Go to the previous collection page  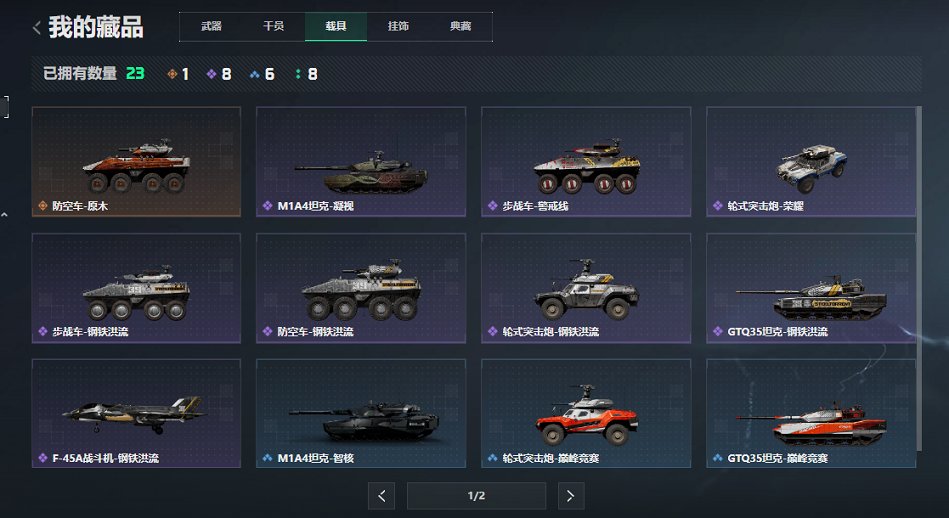coord(381,496)
